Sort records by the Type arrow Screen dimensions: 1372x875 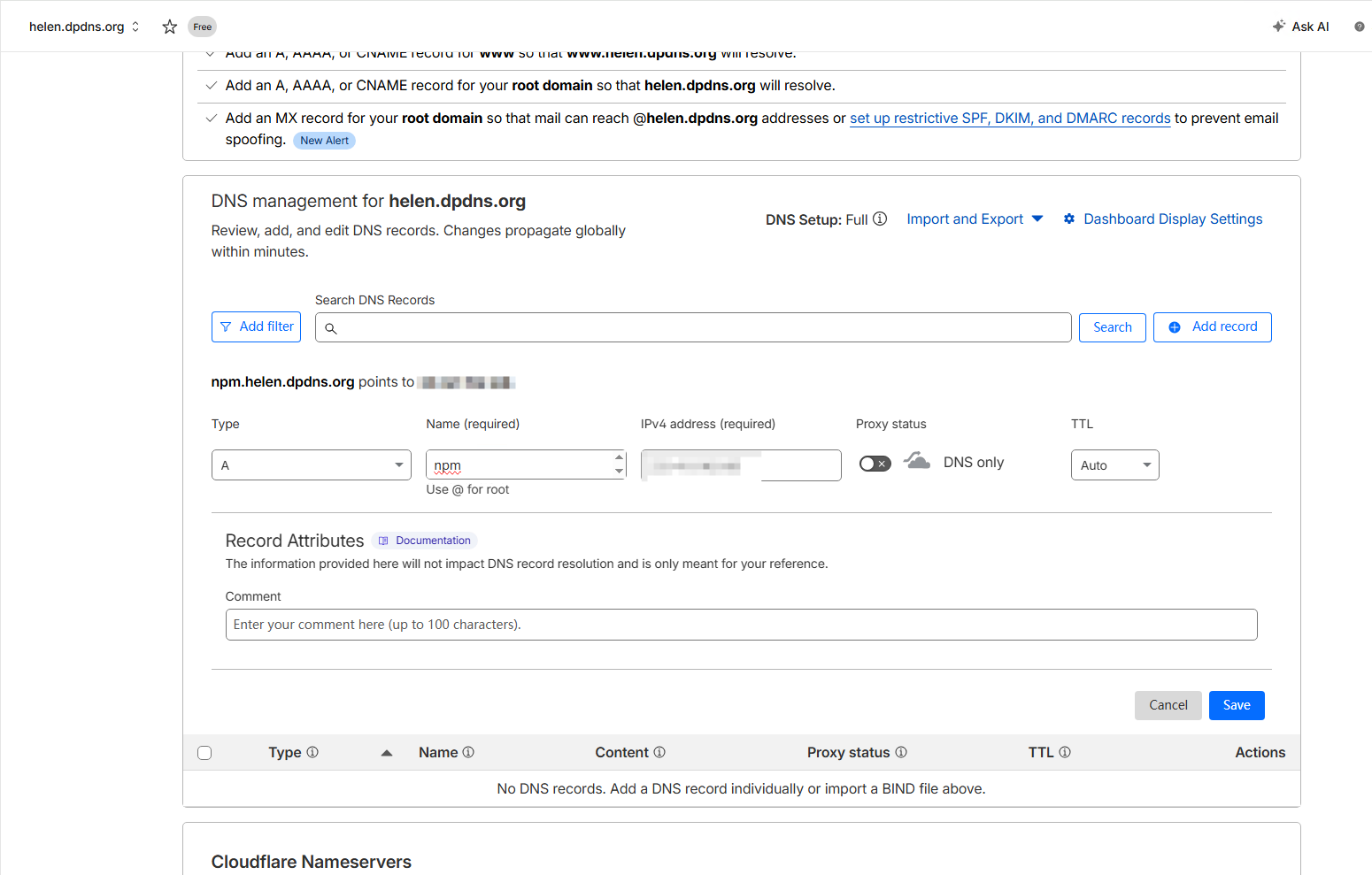[386, 753]
